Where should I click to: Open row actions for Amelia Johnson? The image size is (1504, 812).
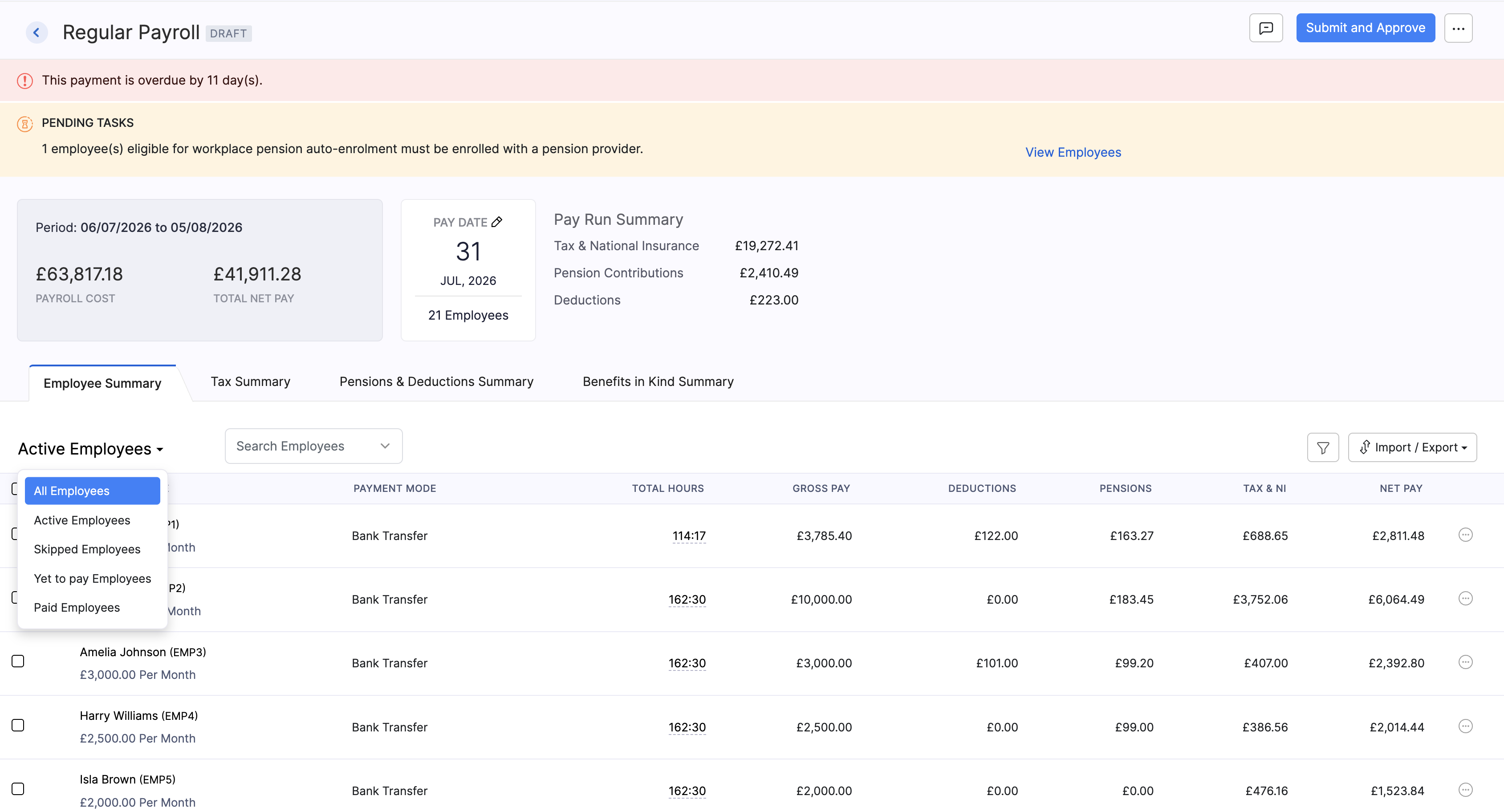[x=1465, y=662]
